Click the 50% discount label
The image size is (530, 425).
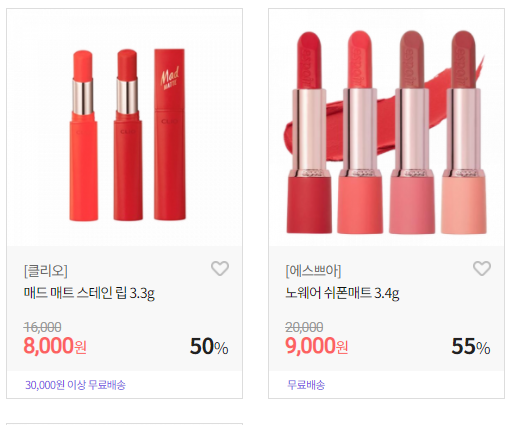[x=209, y=347]
